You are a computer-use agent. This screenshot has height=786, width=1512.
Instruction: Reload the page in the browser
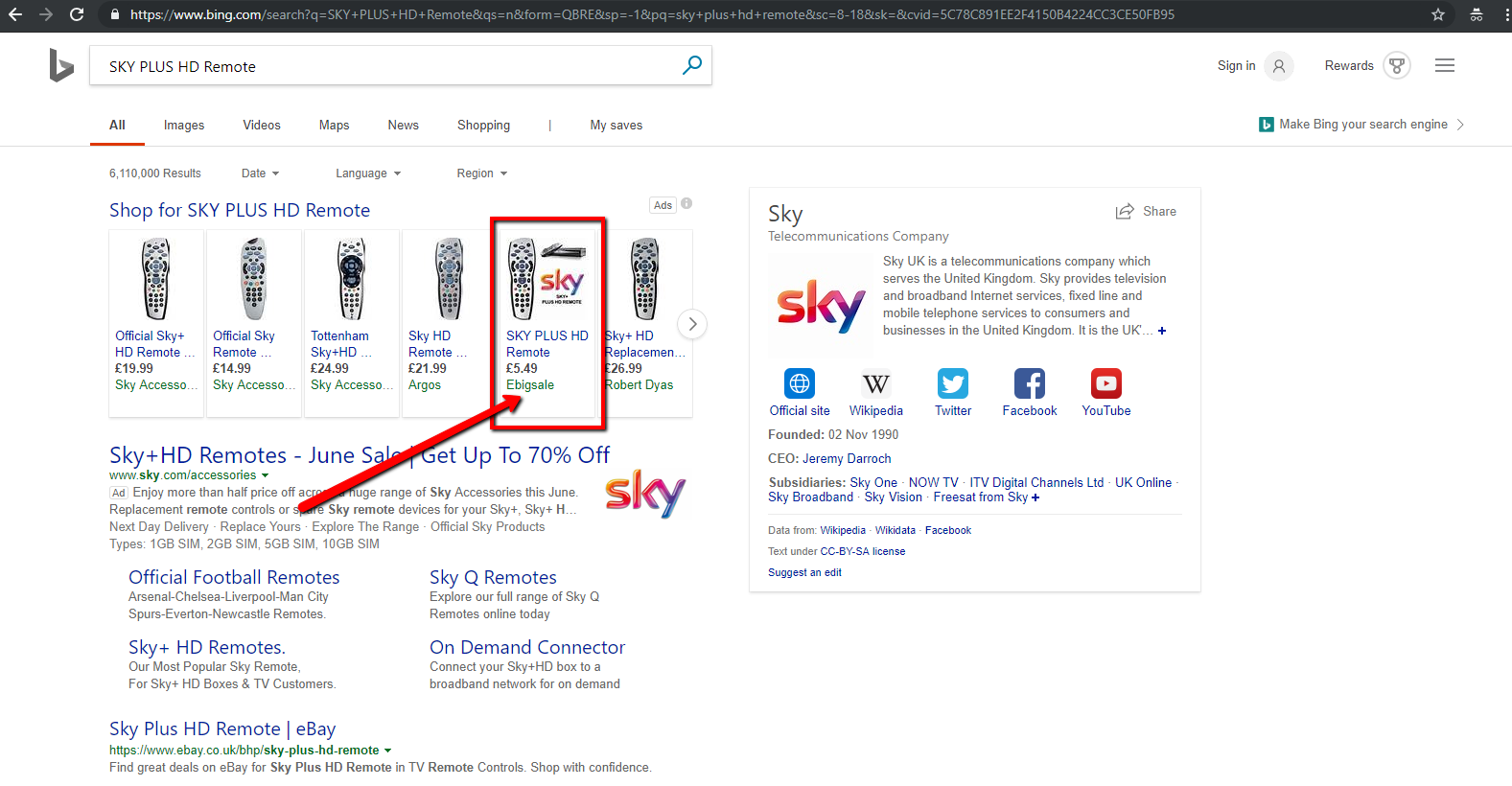[x=77, y=14]
